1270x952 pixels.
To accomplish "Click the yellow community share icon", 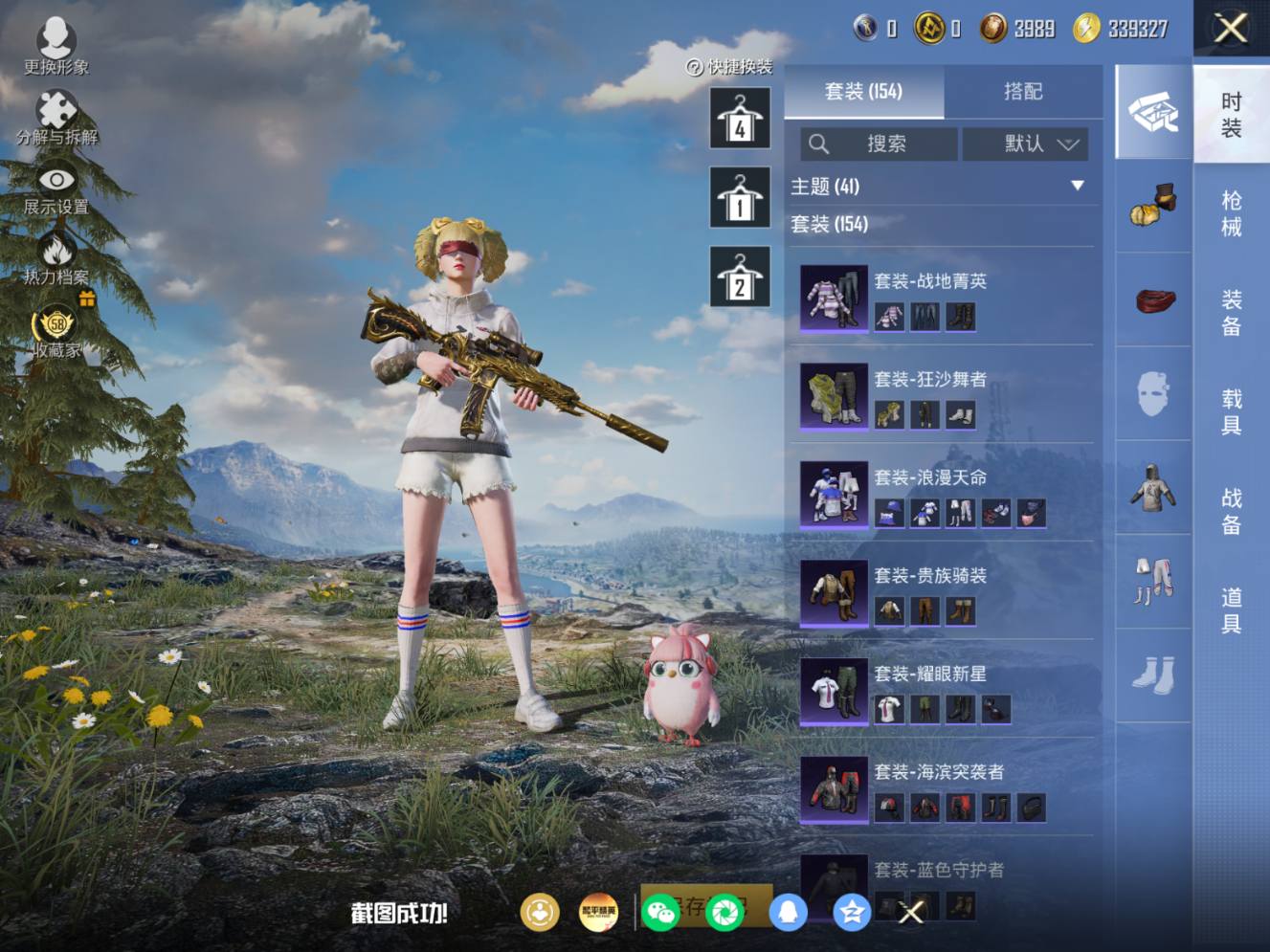I will click(x=540, y=913).
